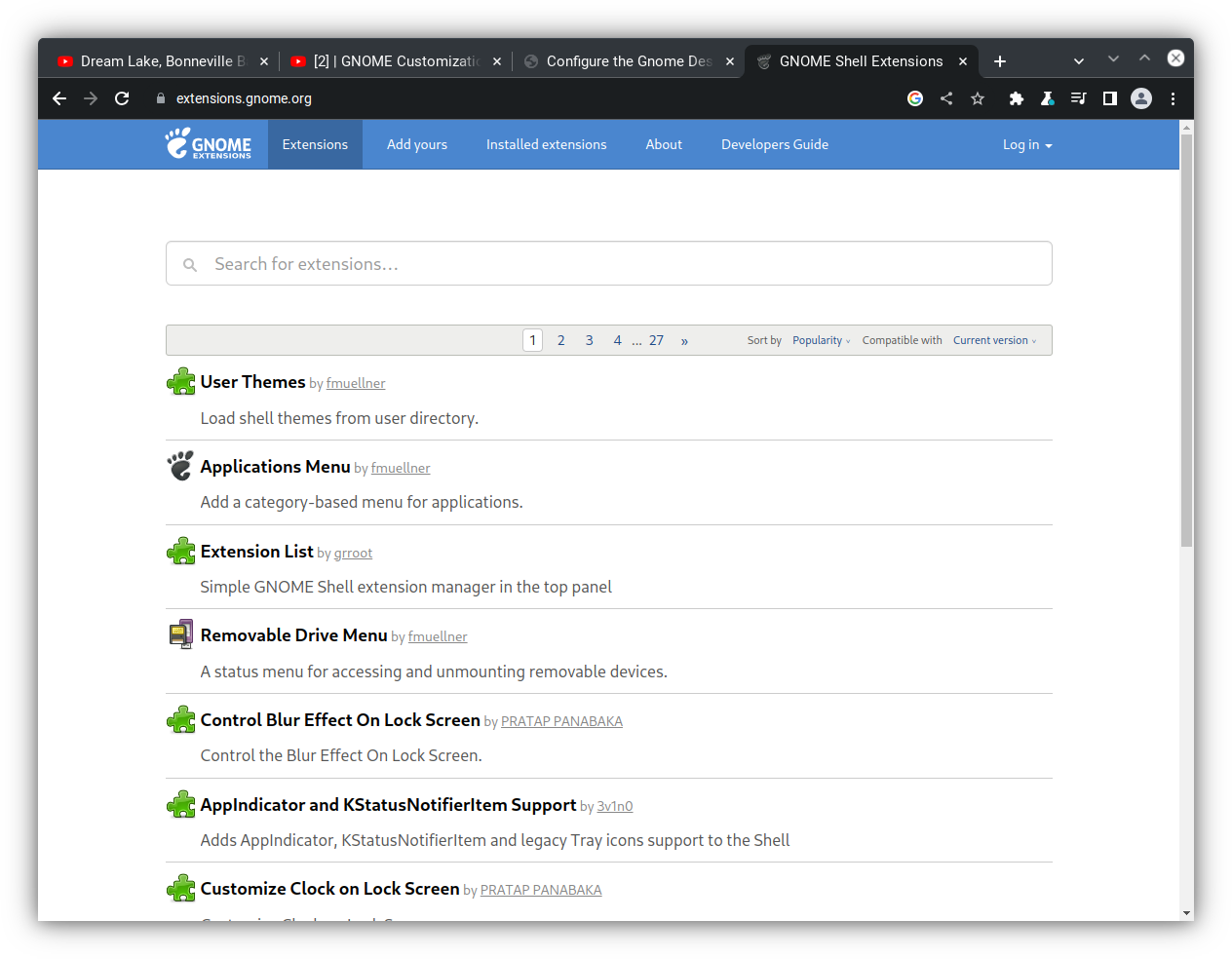Click the lock icon beside the URL
The width and height of the screenshot is (1232, 959).
coord(161,98)
